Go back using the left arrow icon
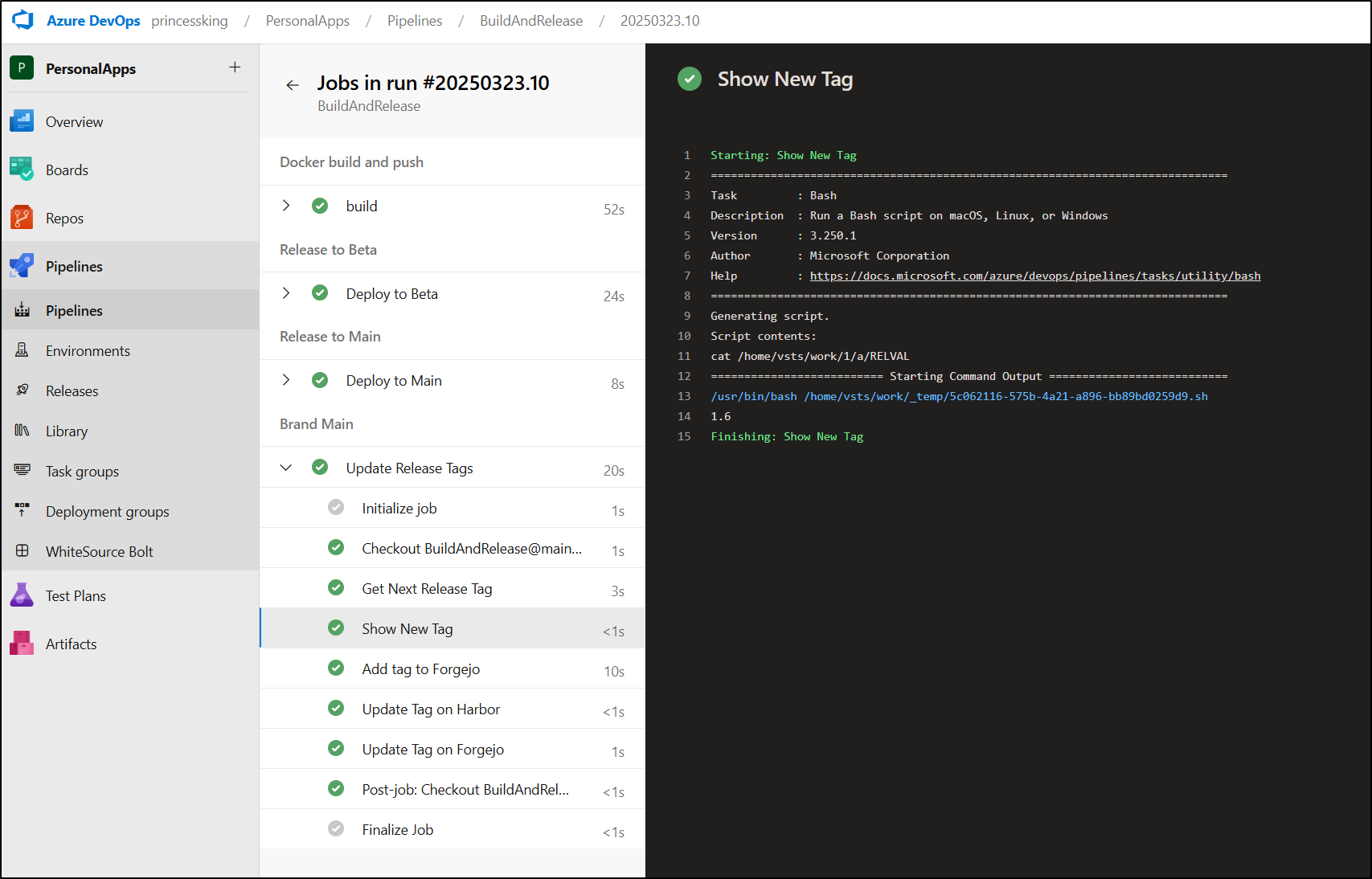This screenshot has height=879, width=1372. 293,84
